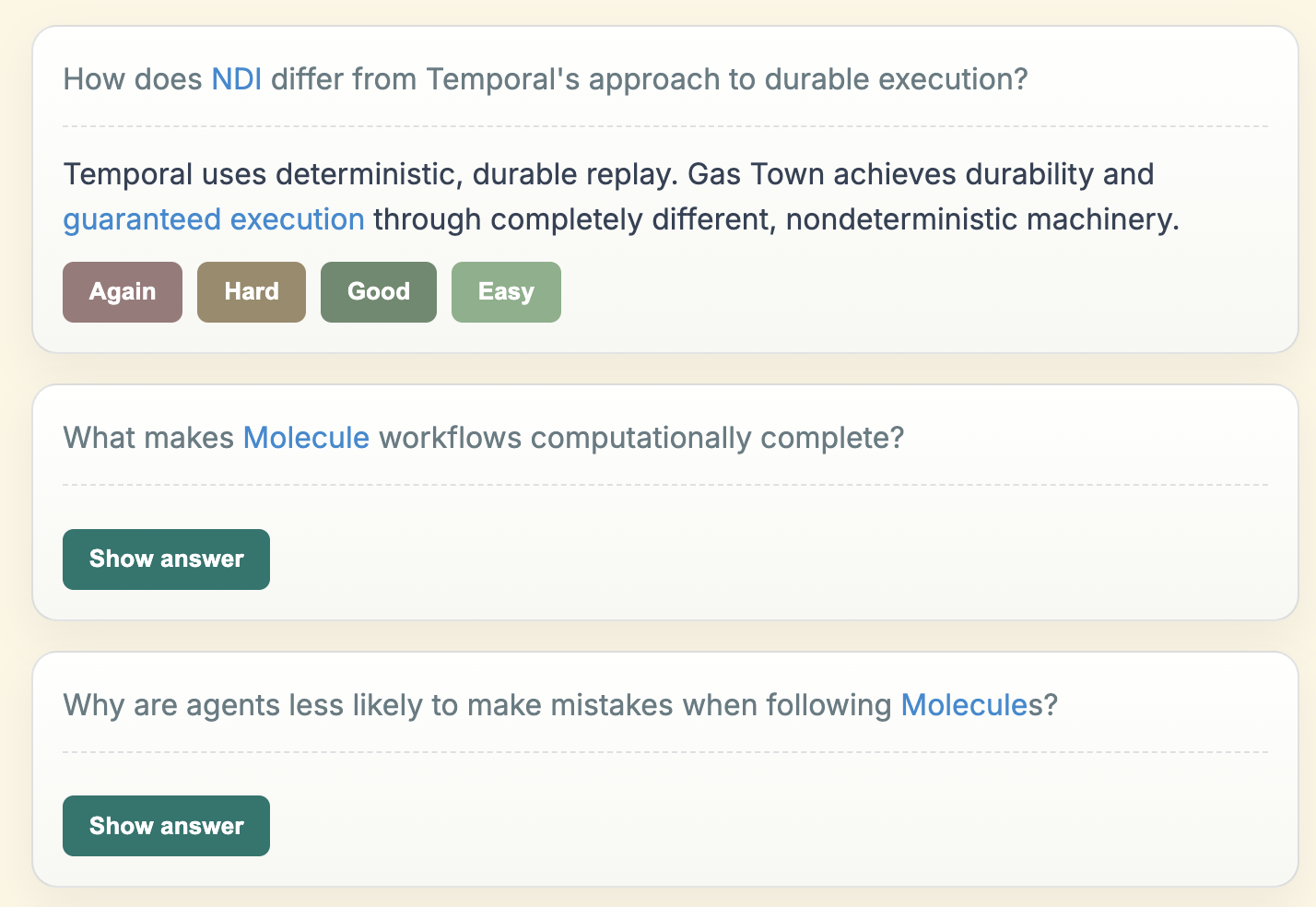Rate the NDI card as Again

(x=123, y=292)
